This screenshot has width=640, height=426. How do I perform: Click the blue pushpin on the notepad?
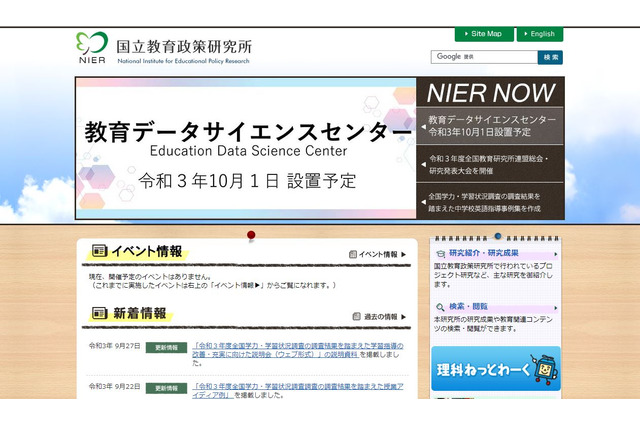pos(498,236)
